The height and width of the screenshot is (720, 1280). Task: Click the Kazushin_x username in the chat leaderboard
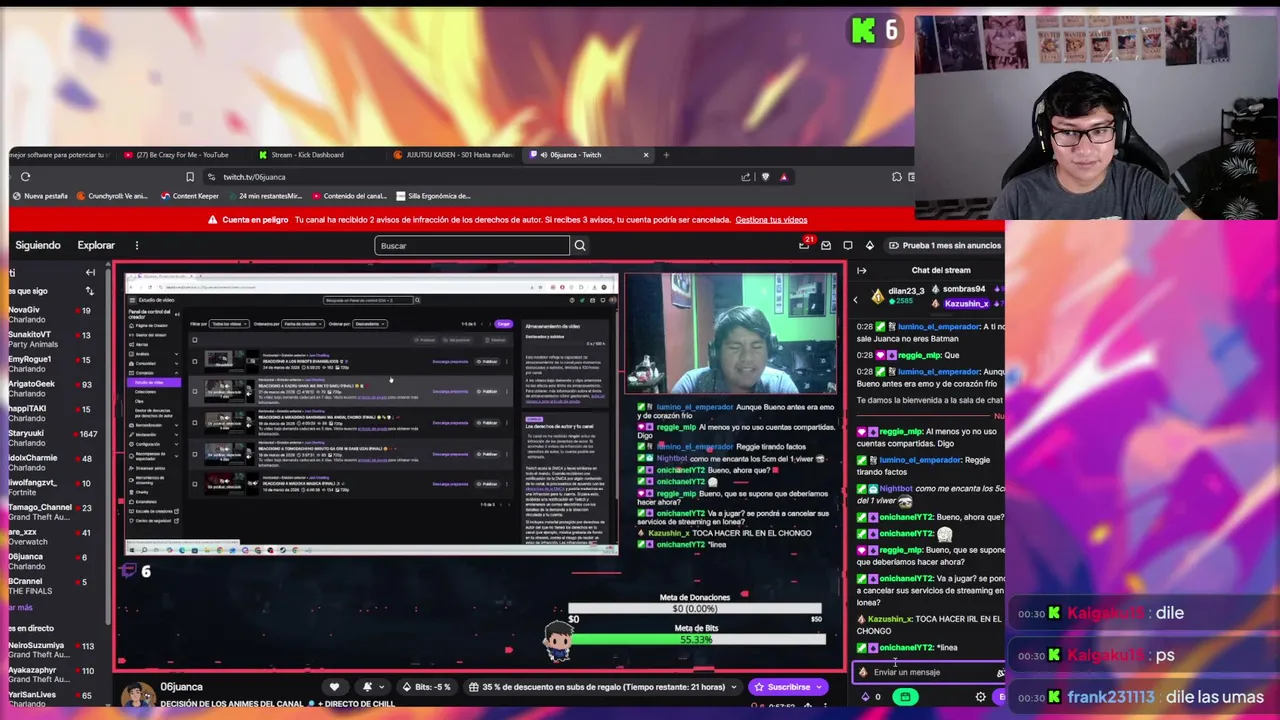pos(966,303)
